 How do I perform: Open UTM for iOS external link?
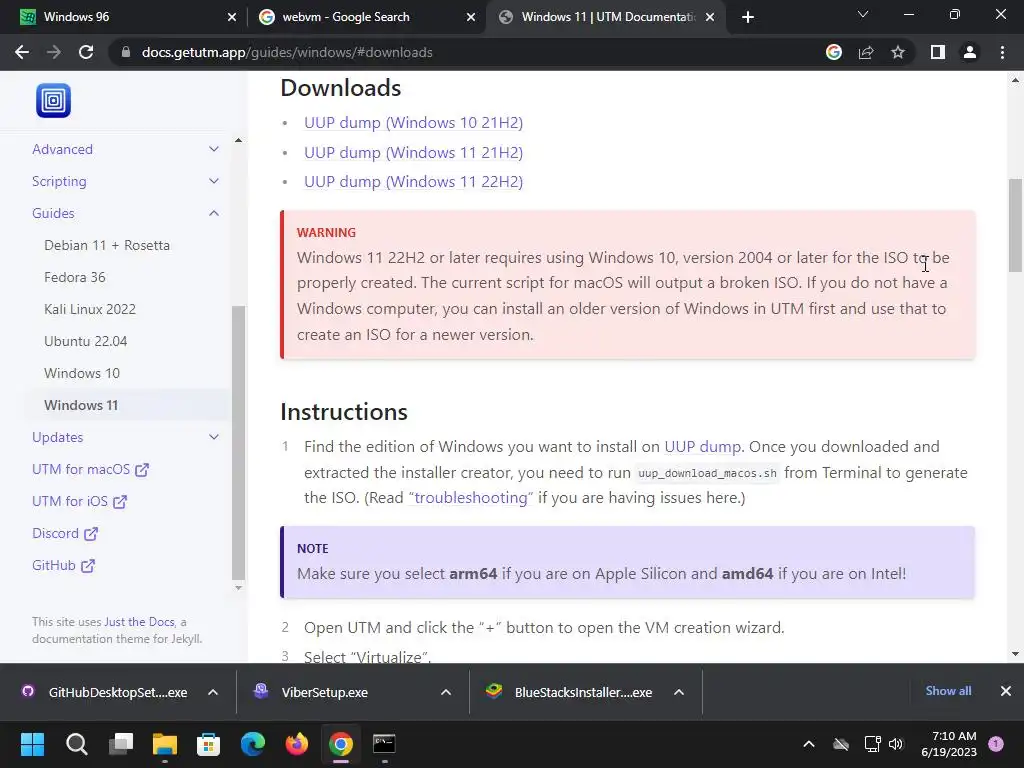tap(80, 501)
